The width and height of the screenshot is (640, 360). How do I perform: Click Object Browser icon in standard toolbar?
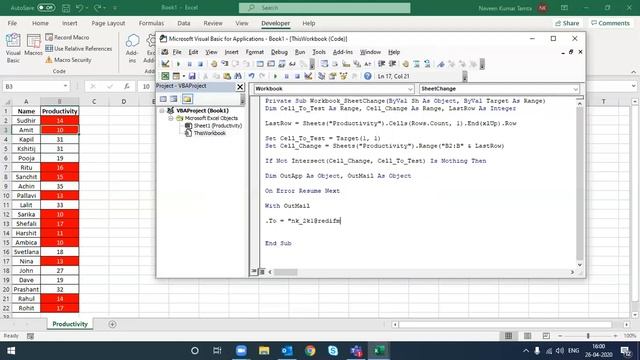tap(344, 76)
